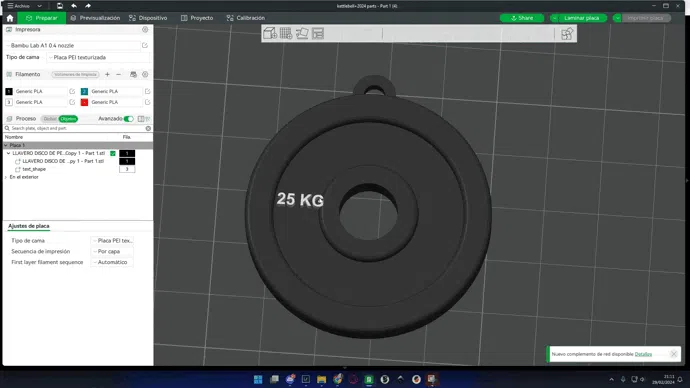Open the Calibración tab
This screenshot has width=690, height=388.
pos(246,18)
